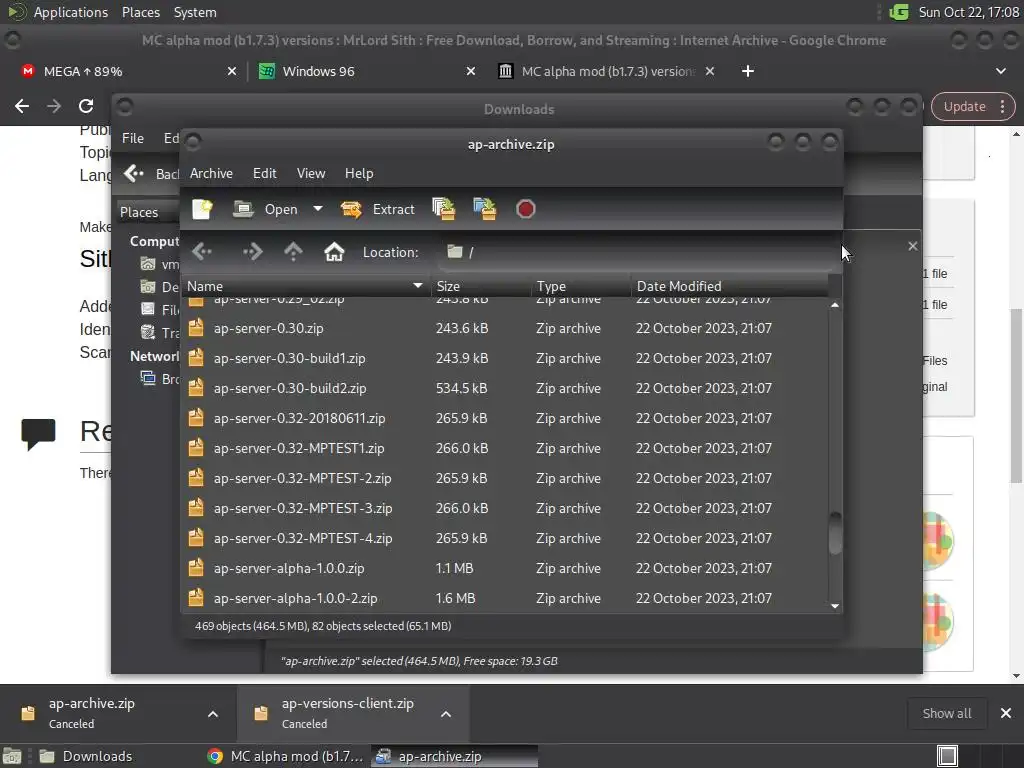Sort by the Date Modified column header

[x=729, y=286]
